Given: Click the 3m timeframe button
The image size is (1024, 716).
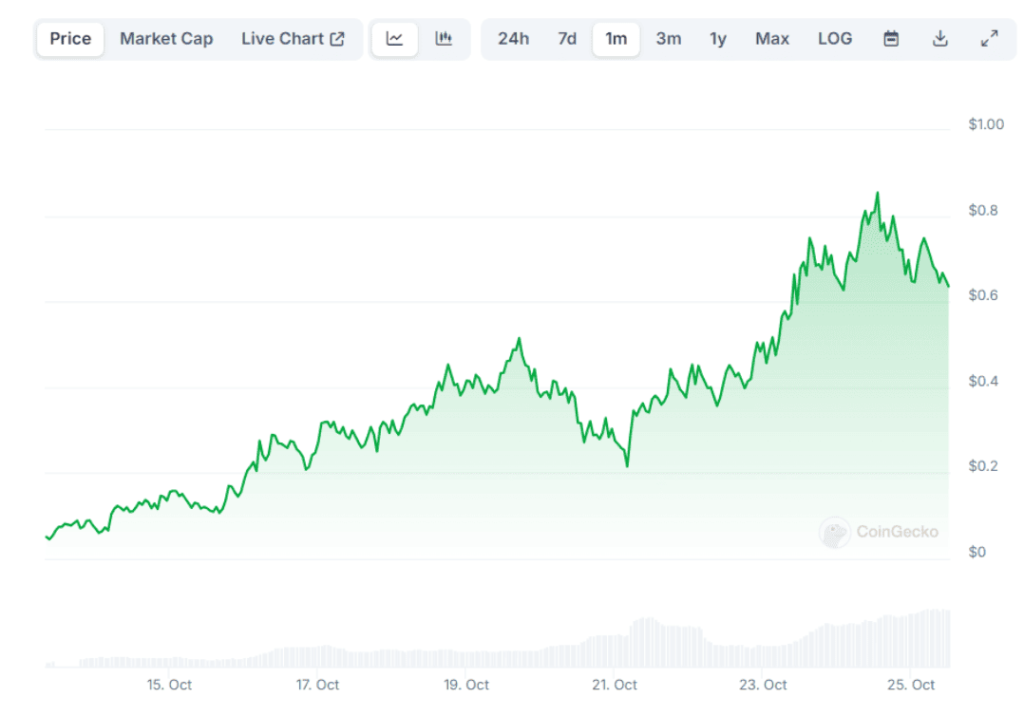Looking at the screenshot, I should [x=668, y=38].
